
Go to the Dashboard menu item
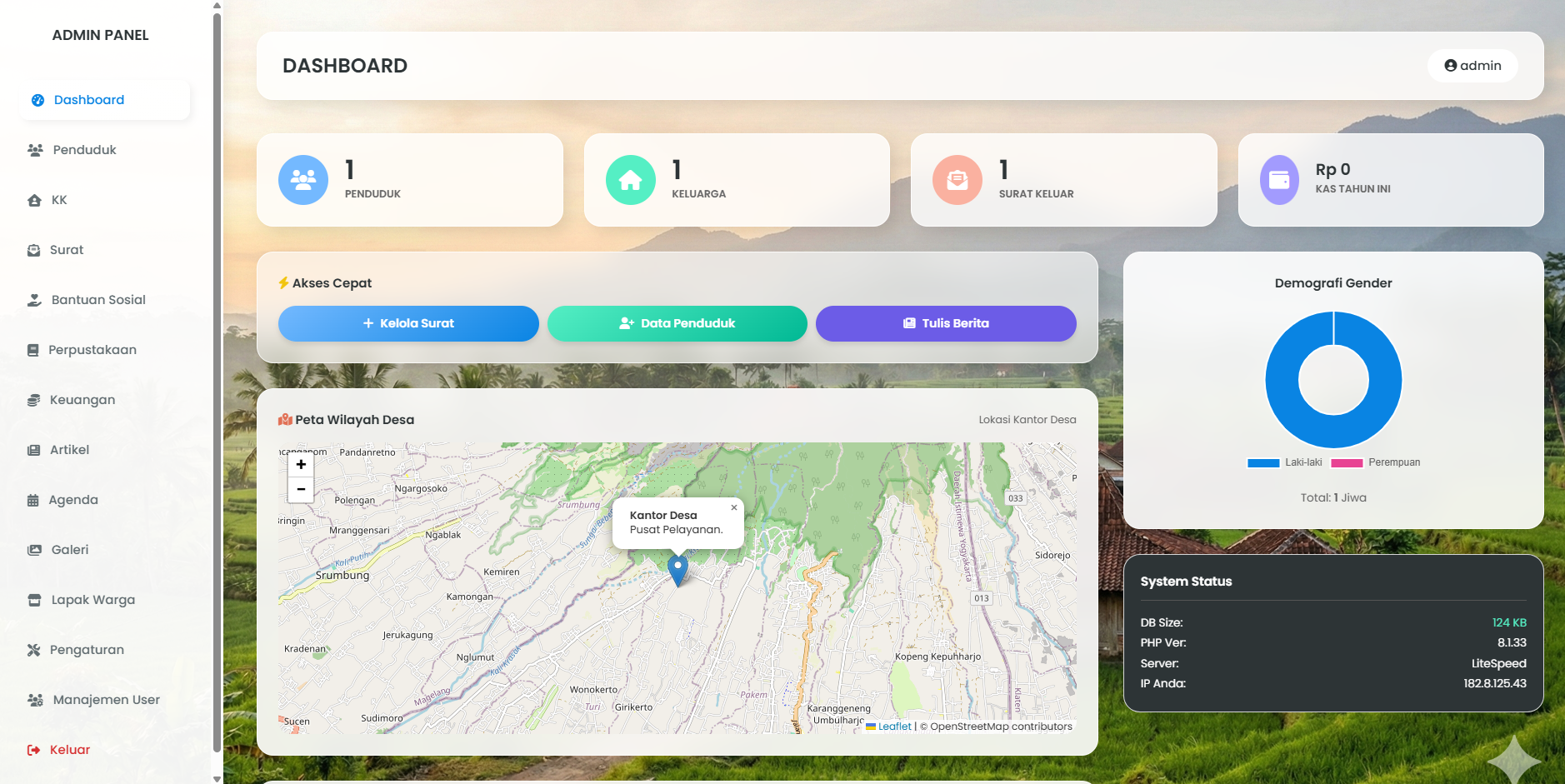(x=105, y=100)
